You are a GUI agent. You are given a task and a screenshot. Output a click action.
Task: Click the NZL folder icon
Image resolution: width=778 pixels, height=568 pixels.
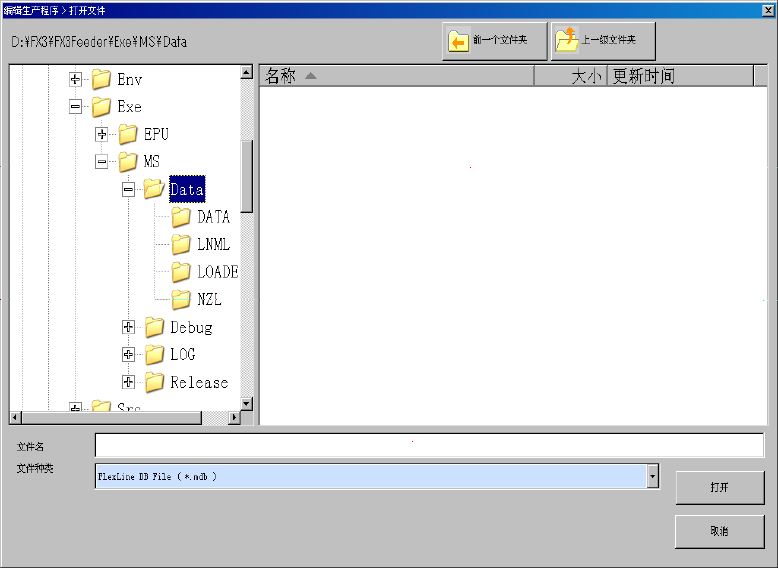(181, 299)
